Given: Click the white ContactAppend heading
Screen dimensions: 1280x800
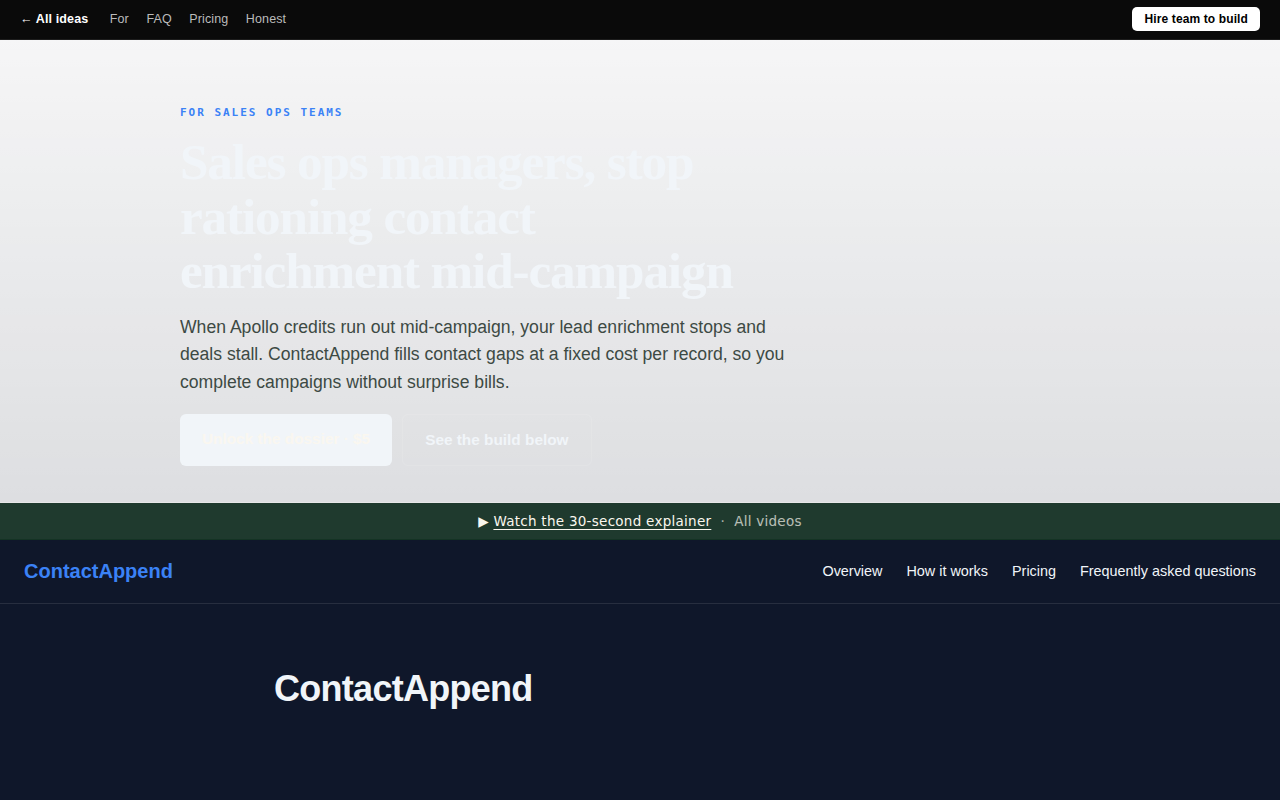Looking at the screenshot, I should [x=403, y=689].
